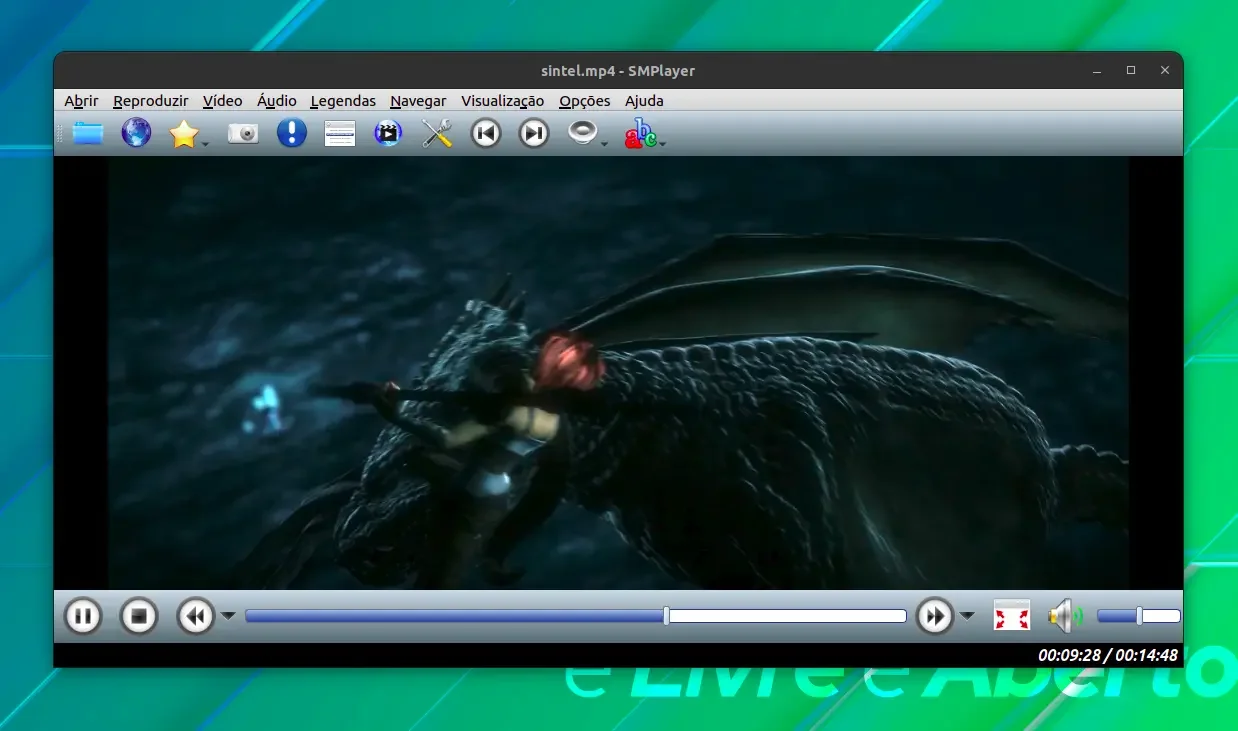
Task: Open the Navegar menu
Action: coord(418,101)
